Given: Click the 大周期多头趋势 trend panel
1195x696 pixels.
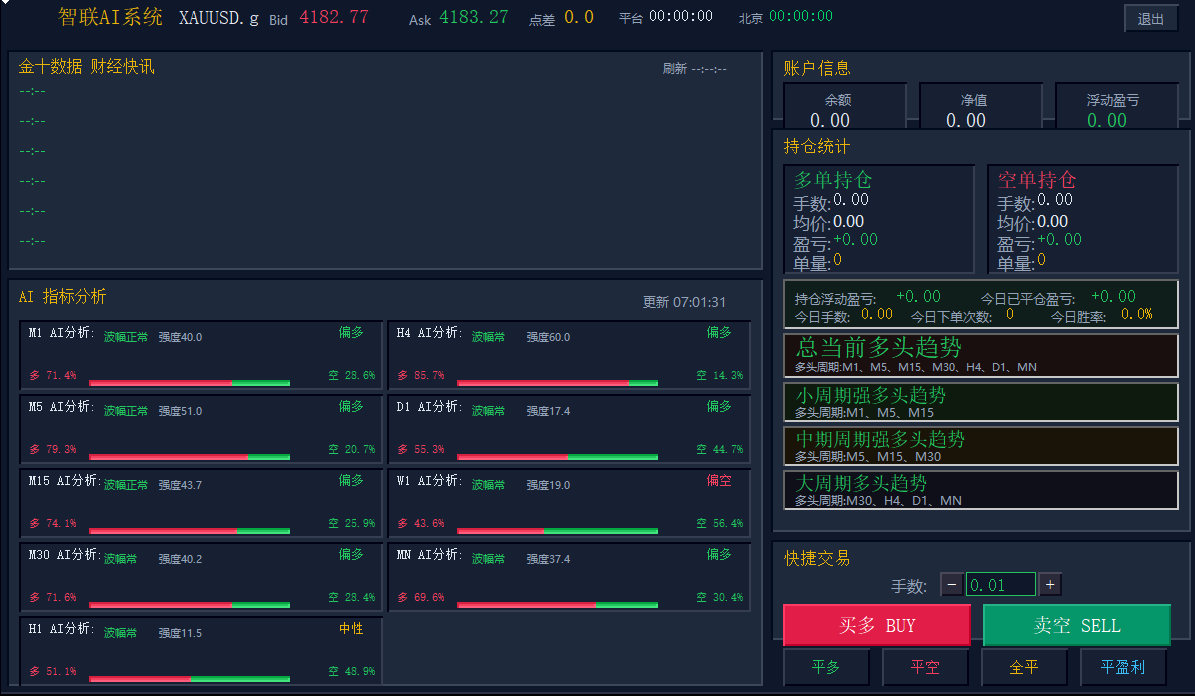Looking at the screenshot, I should coord(981,489).
